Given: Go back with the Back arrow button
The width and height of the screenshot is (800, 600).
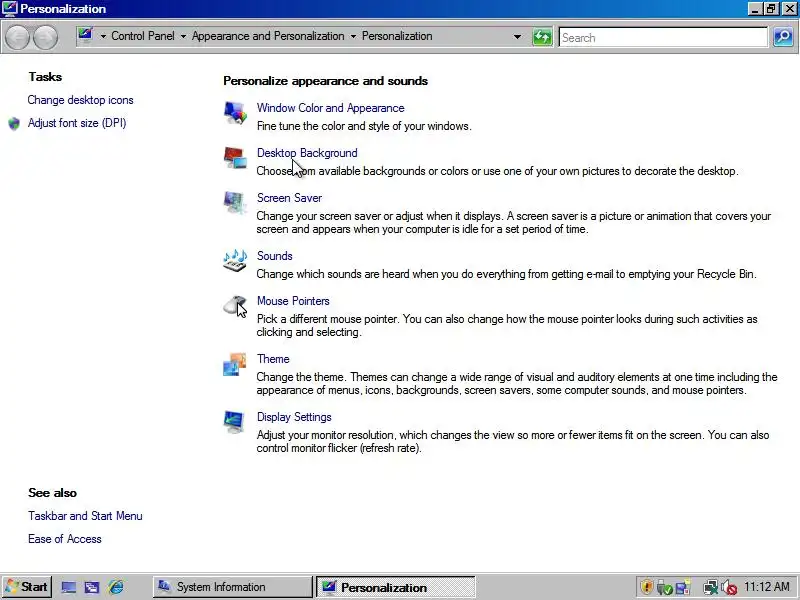Looking at the screenshot, I should [17, 37].
